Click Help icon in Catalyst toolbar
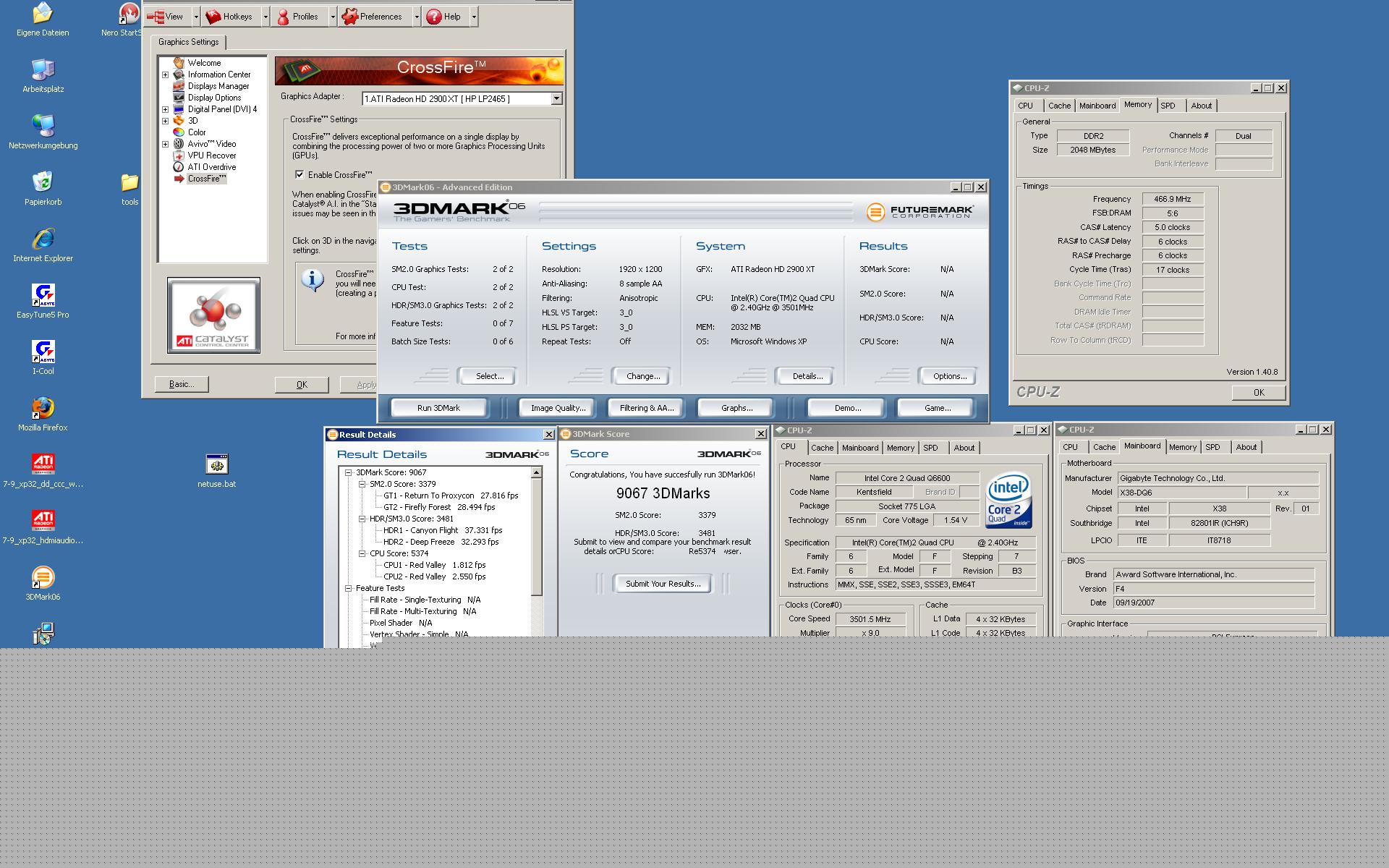Image resolution: width=1389 pixels, height=868 pixels. [434, 16]
